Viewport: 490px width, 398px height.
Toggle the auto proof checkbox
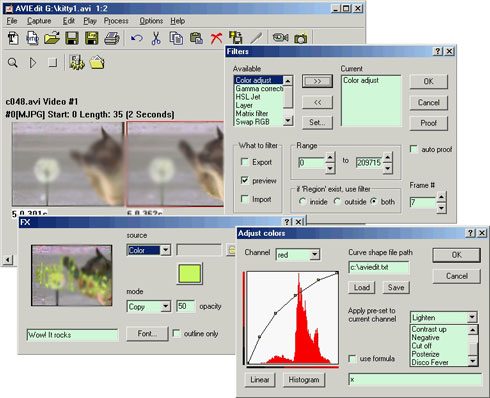pos(414,149)
